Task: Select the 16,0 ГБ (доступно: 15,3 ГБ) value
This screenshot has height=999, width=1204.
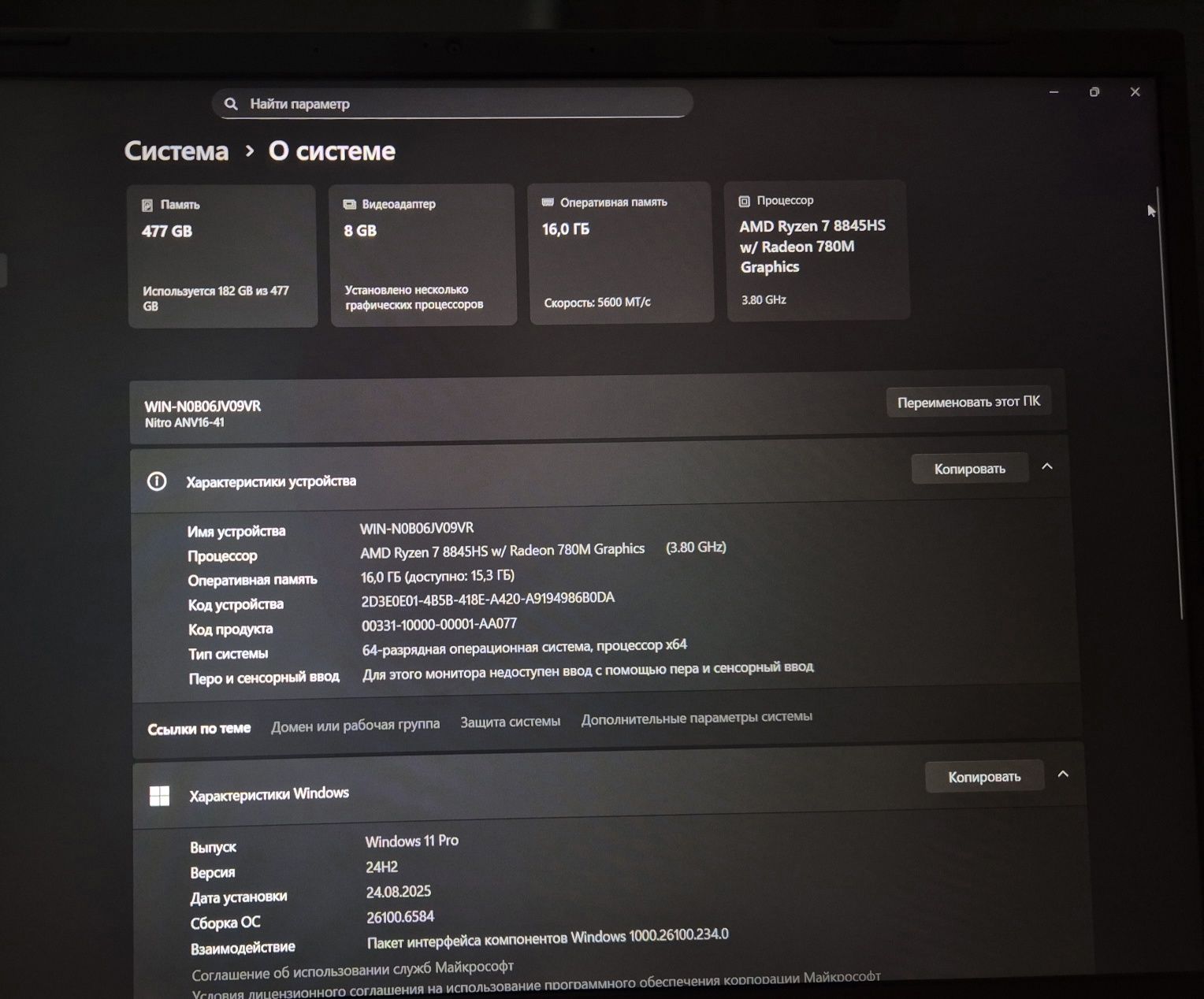Action: tap(437, 577)
